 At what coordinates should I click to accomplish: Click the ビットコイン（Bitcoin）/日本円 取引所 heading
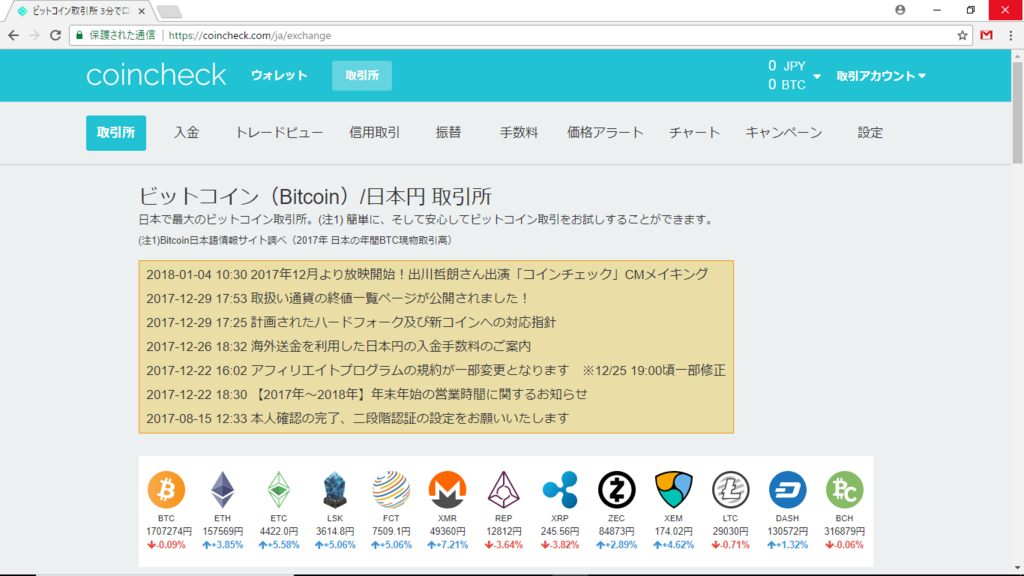315,196
